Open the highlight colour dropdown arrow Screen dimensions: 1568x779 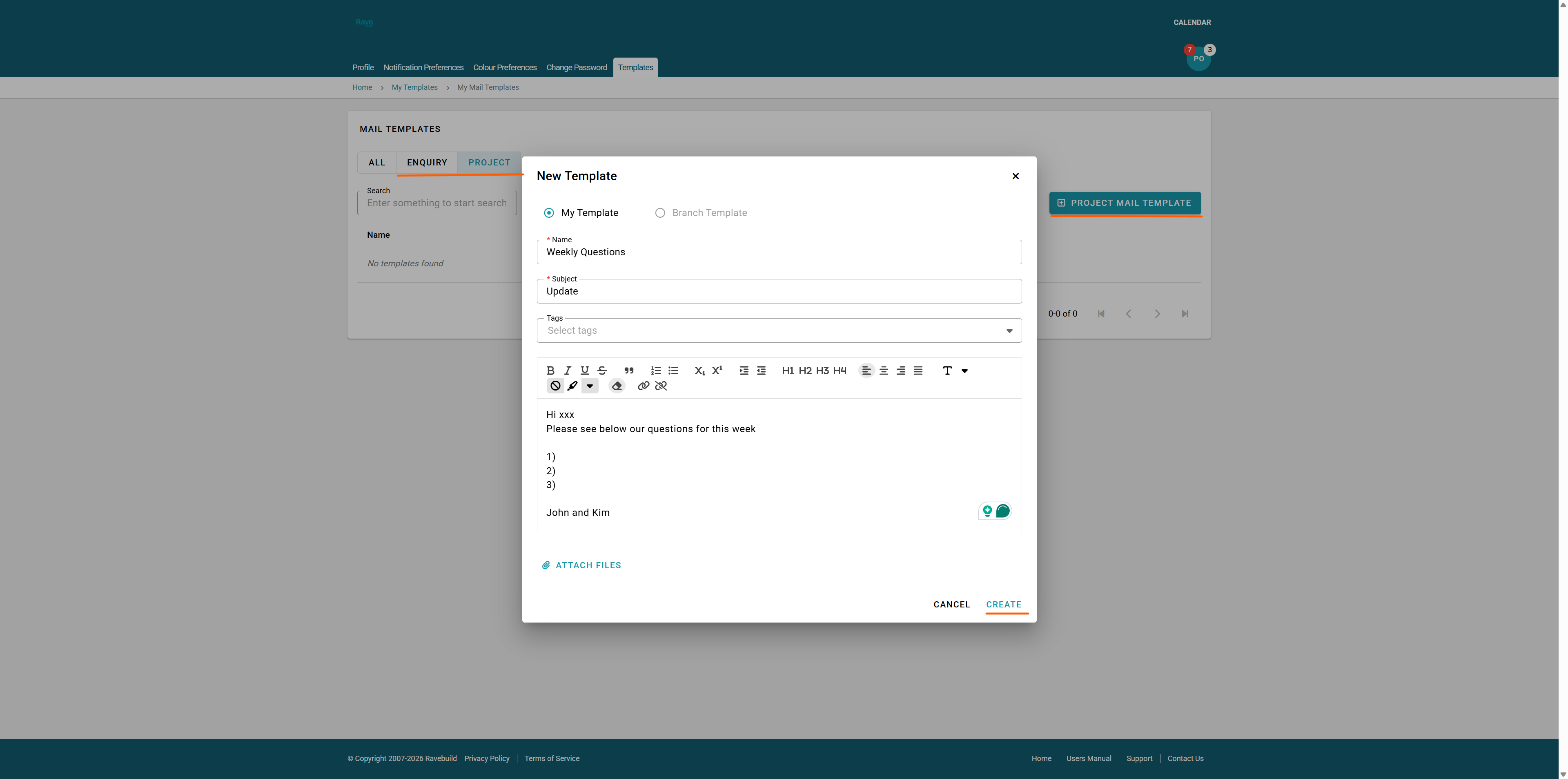point(590,386)
